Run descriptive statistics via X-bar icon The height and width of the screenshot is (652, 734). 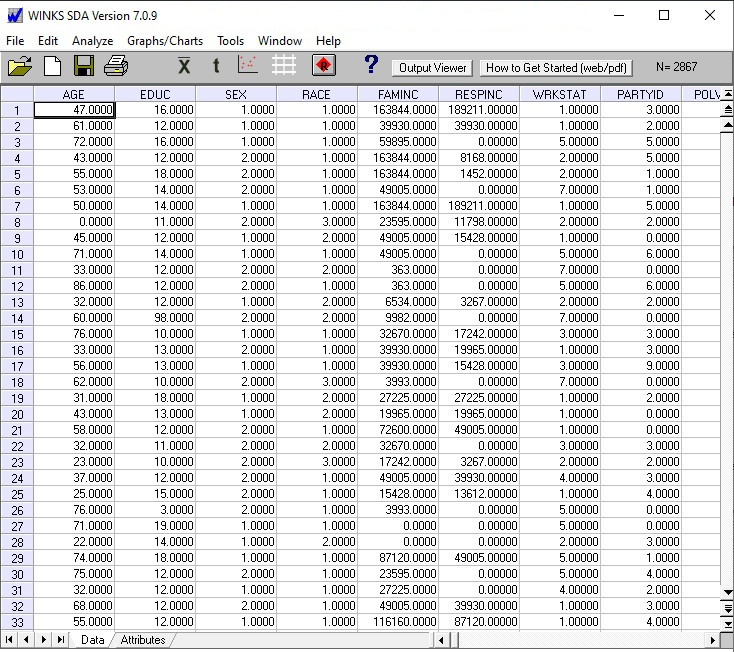(x=184, y=66)
